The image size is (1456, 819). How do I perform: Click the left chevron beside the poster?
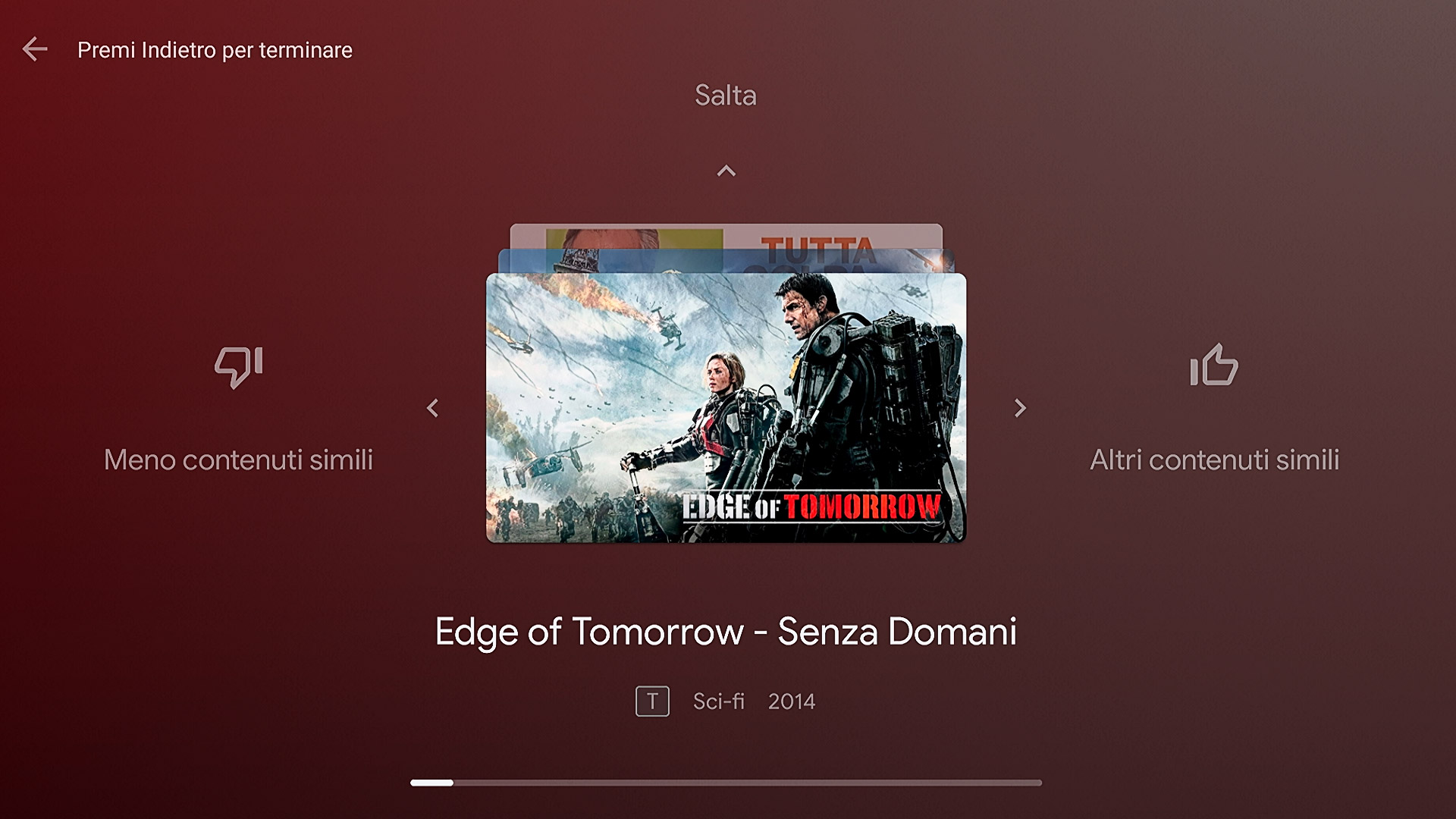432,408
